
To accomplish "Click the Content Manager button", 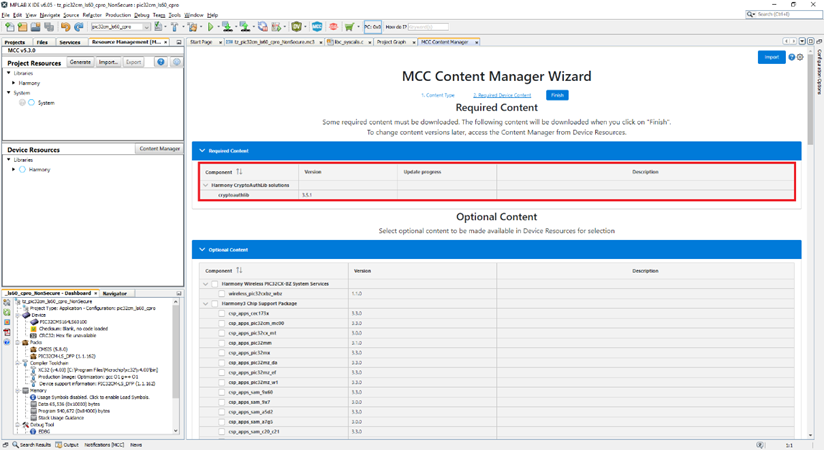I will 159,149.
